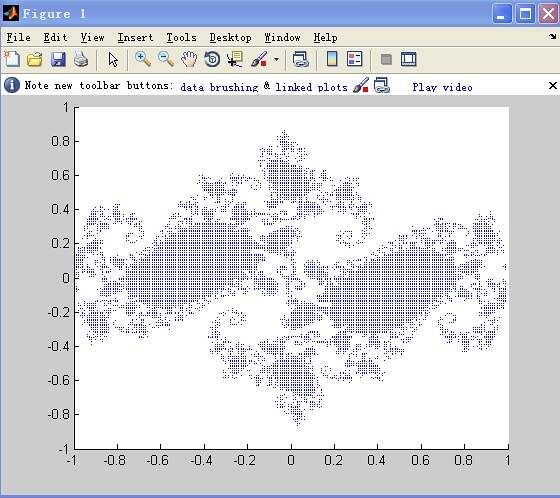
Task: Open the Insert menu
Action: click(135, 38)
